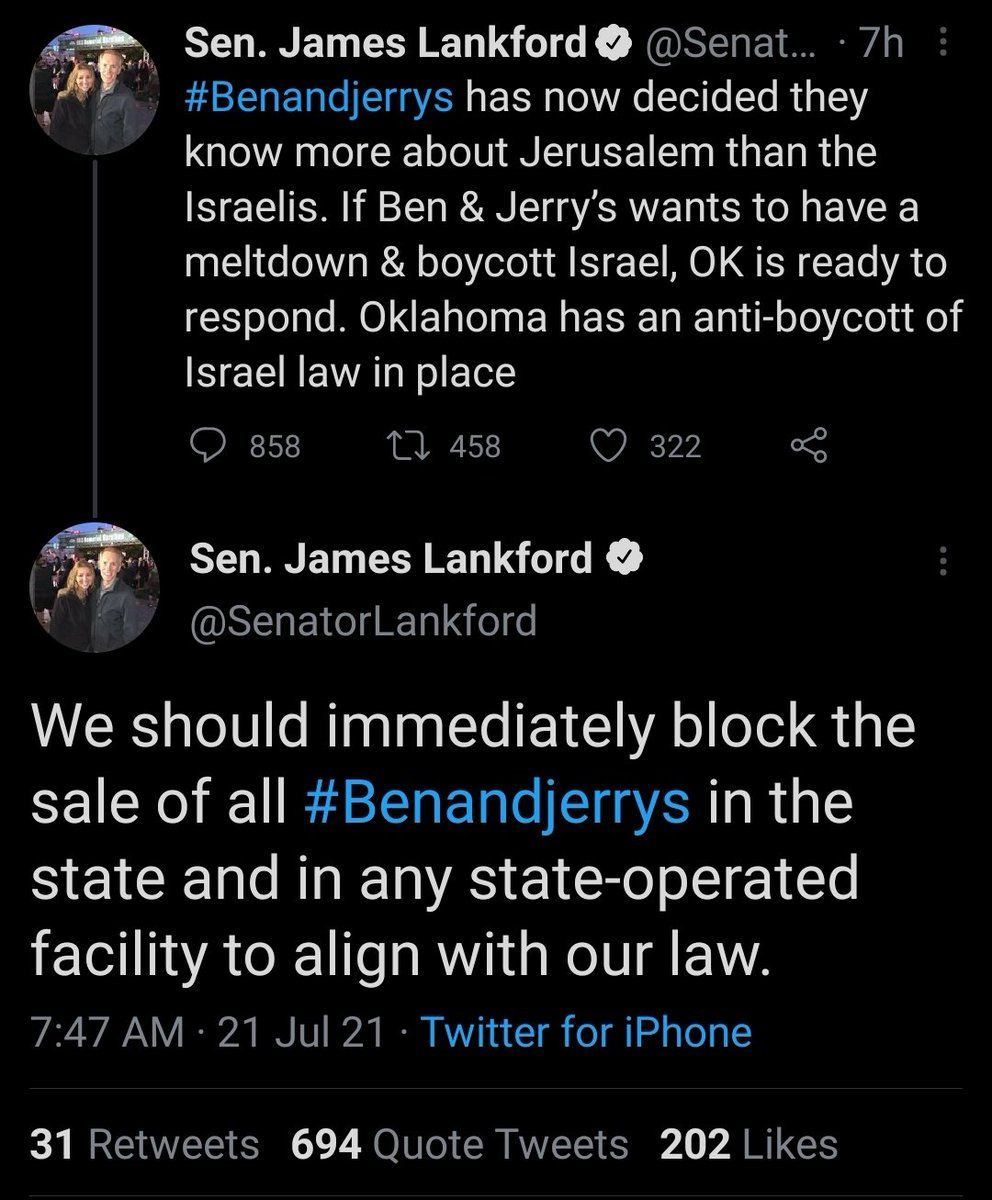View the 31 Retweets list
The width and height of the screenshot is (992, 1200).
144,1144
